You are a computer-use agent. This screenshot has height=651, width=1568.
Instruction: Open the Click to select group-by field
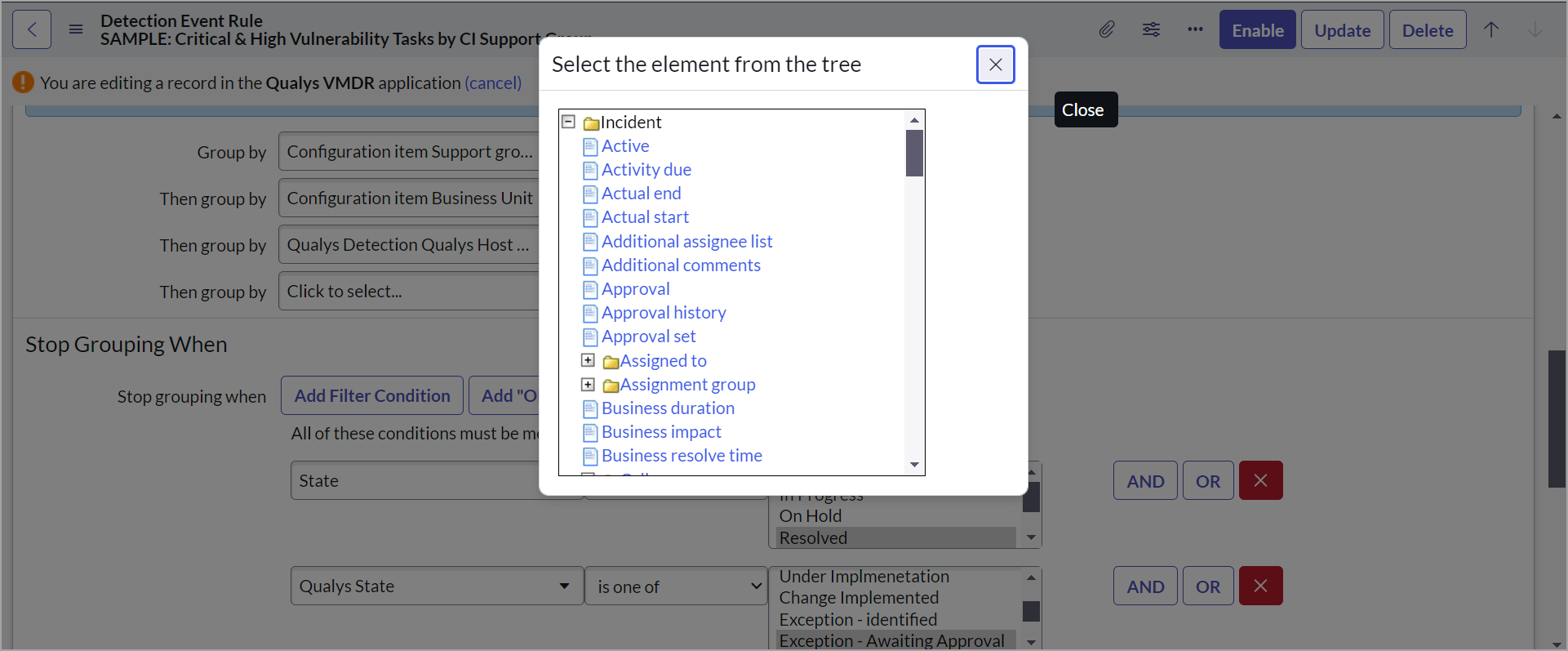coord(409,292)
